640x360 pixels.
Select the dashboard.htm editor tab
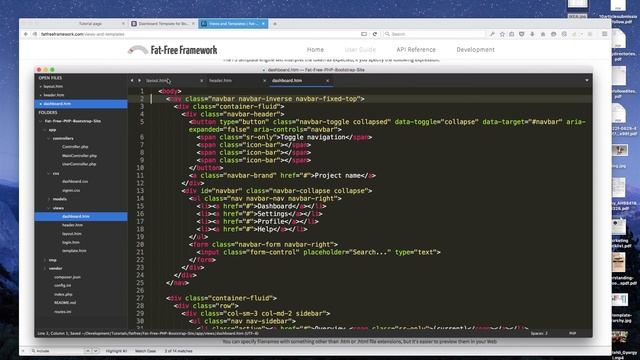pyautogui.click(x=287, y=80)
